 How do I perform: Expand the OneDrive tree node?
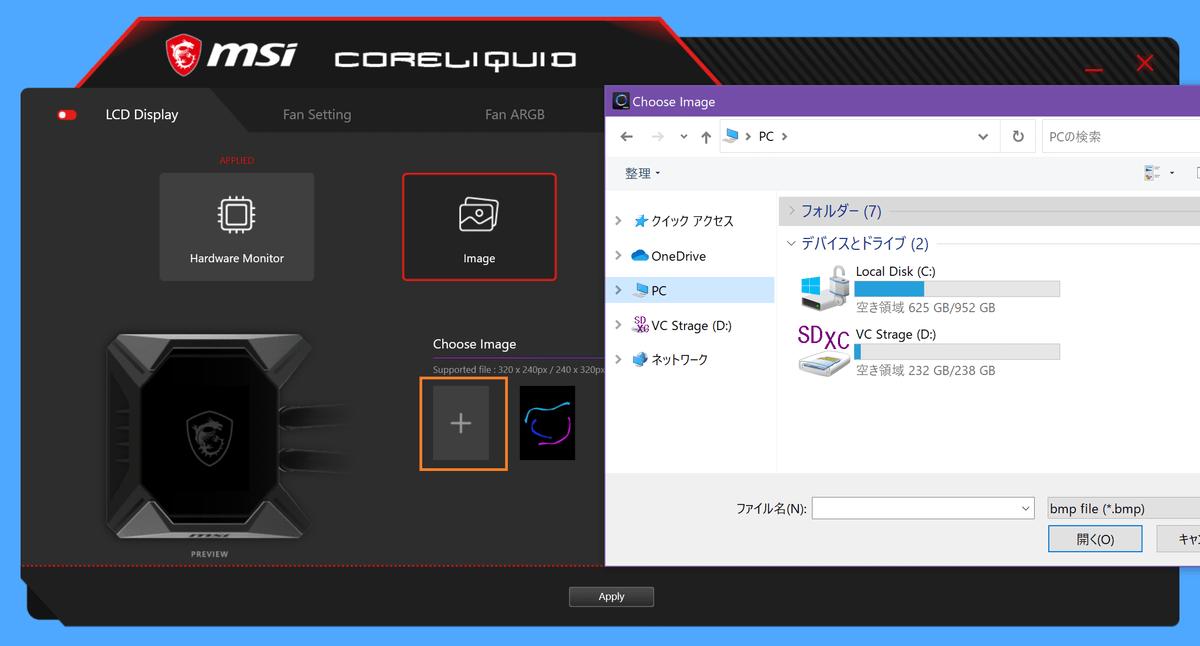(619, 256)
